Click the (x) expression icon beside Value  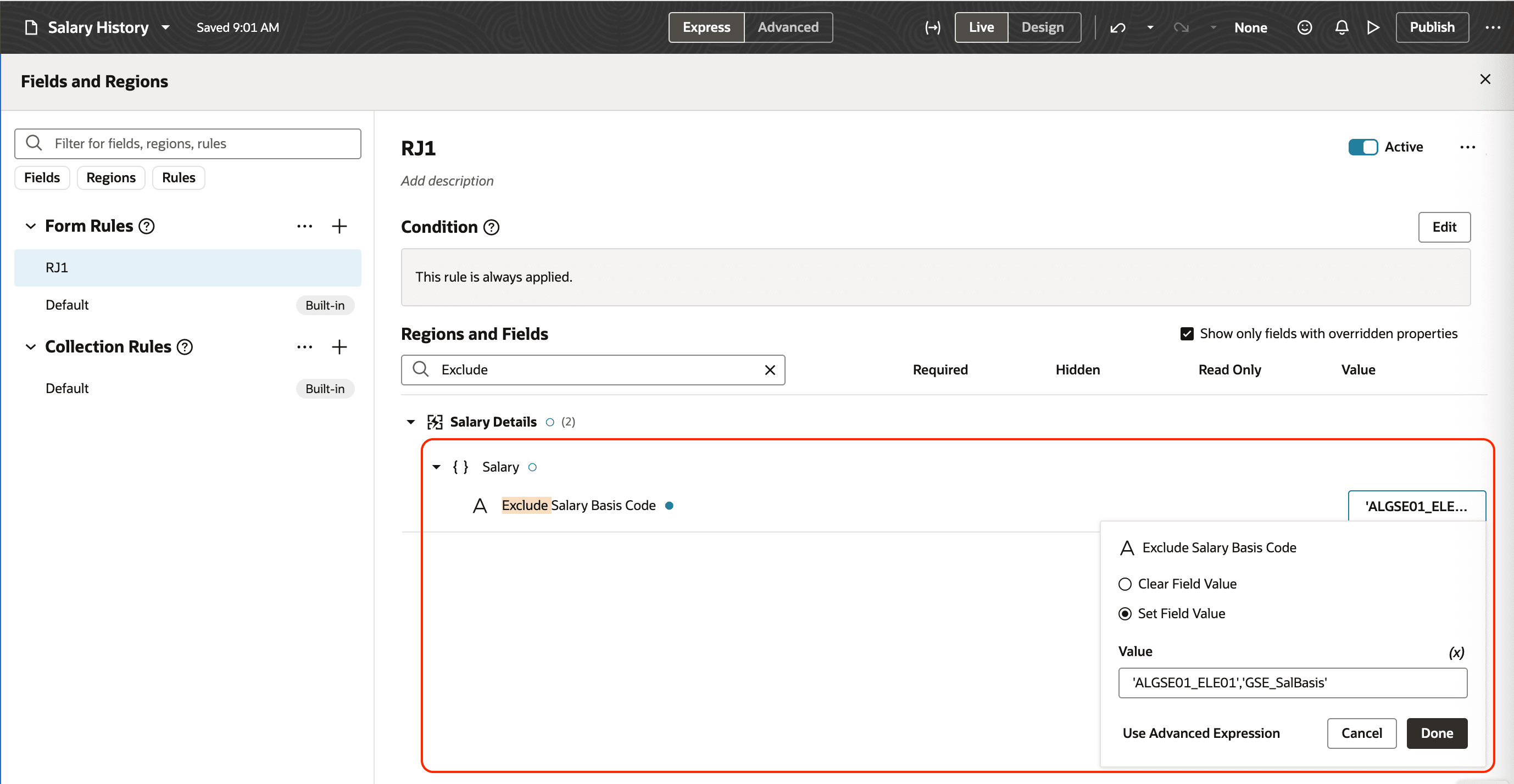[1456, 652]
